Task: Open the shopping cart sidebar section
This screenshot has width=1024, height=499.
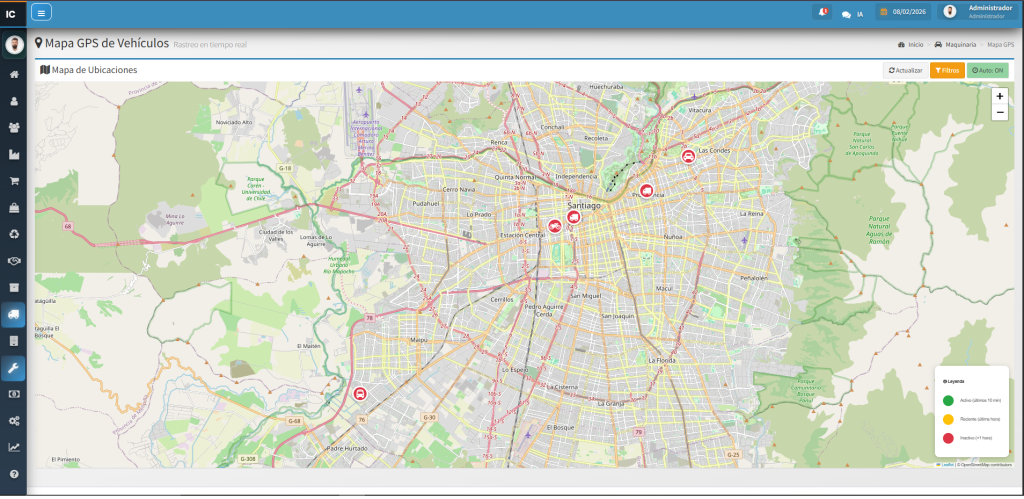Action: tap(14, 182)
